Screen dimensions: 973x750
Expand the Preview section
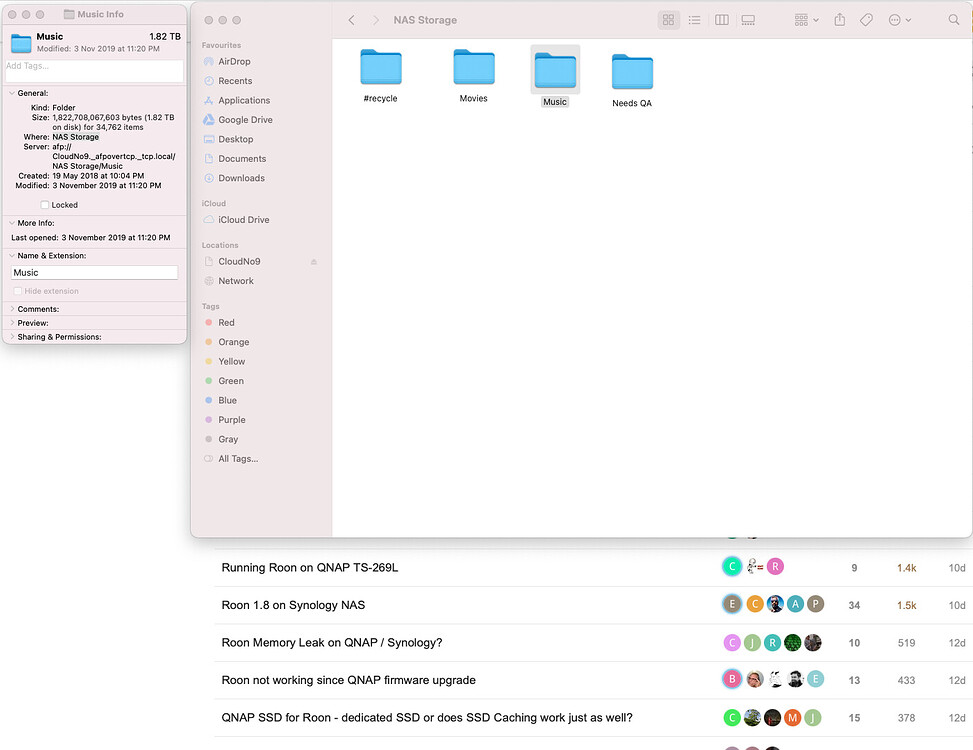12,323
